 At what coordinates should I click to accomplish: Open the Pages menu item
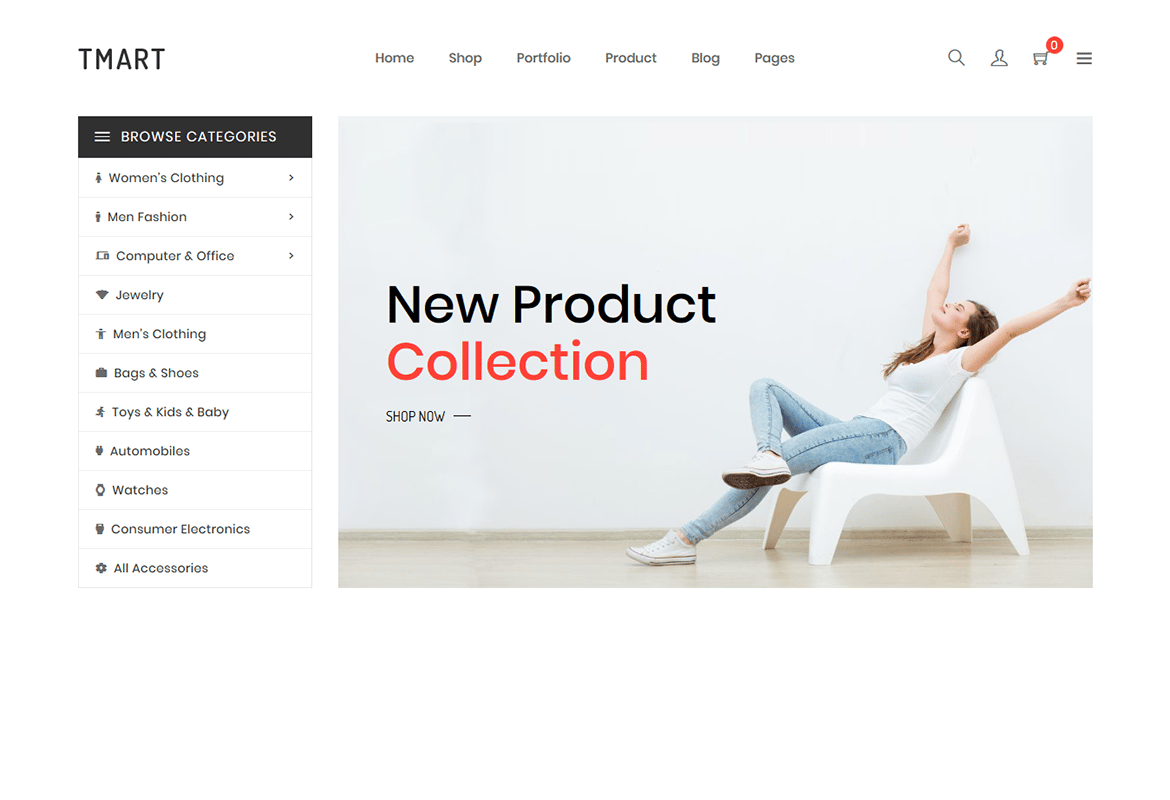pos(774,58)
